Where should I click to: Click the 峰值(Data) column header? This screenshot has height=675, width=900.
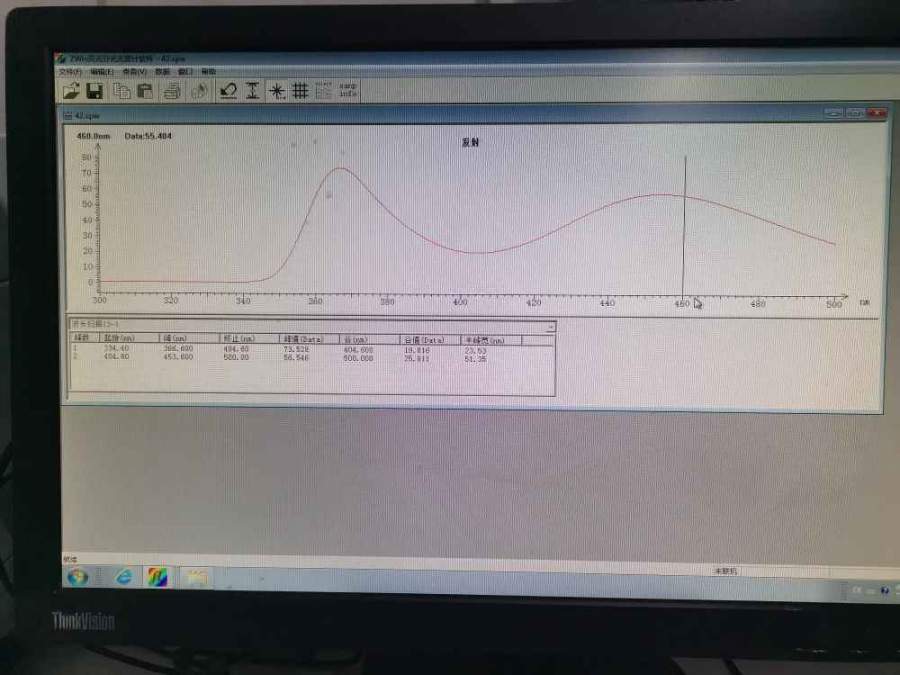(309, 339)
